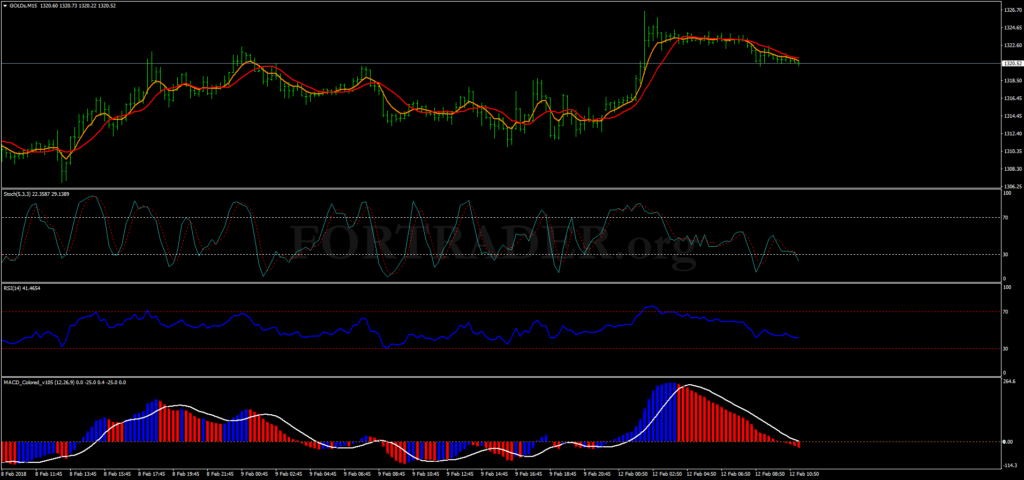Click the 30 level label in RSI panel
1024x480 pixels.
[x=1006, y=349]
